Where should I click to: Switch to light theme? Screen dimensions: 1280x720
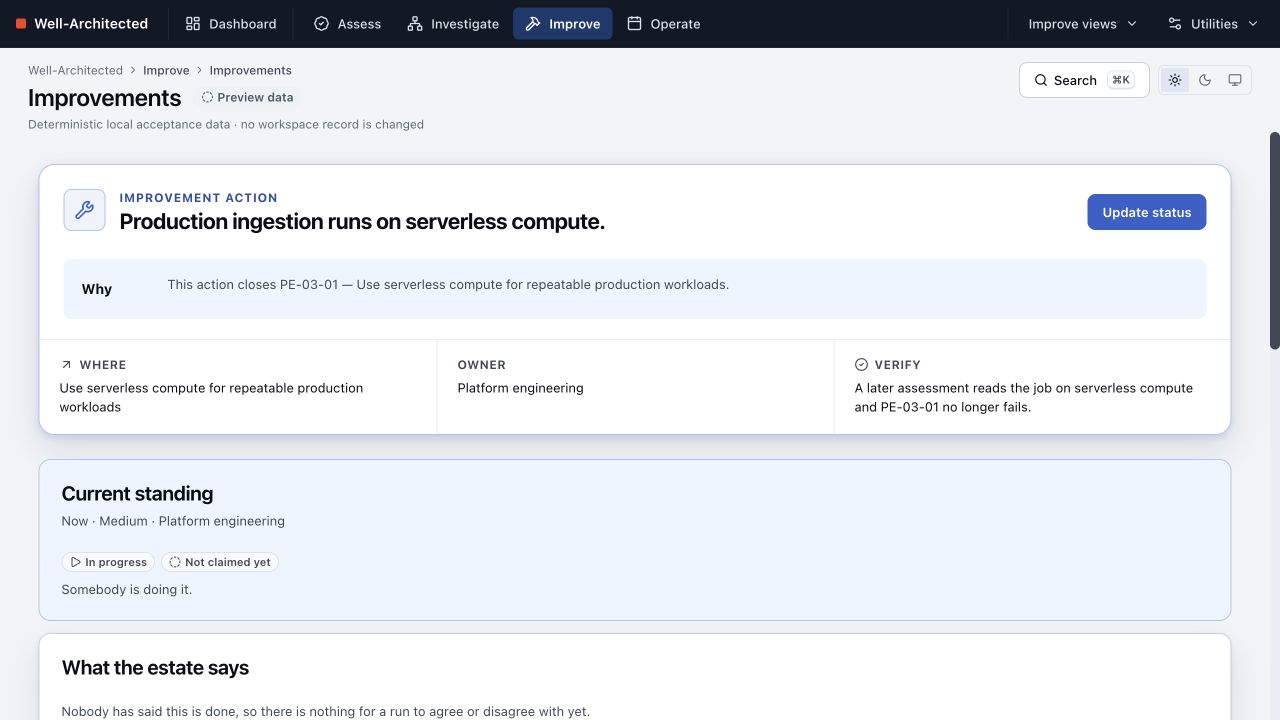tap(1175, 80)
